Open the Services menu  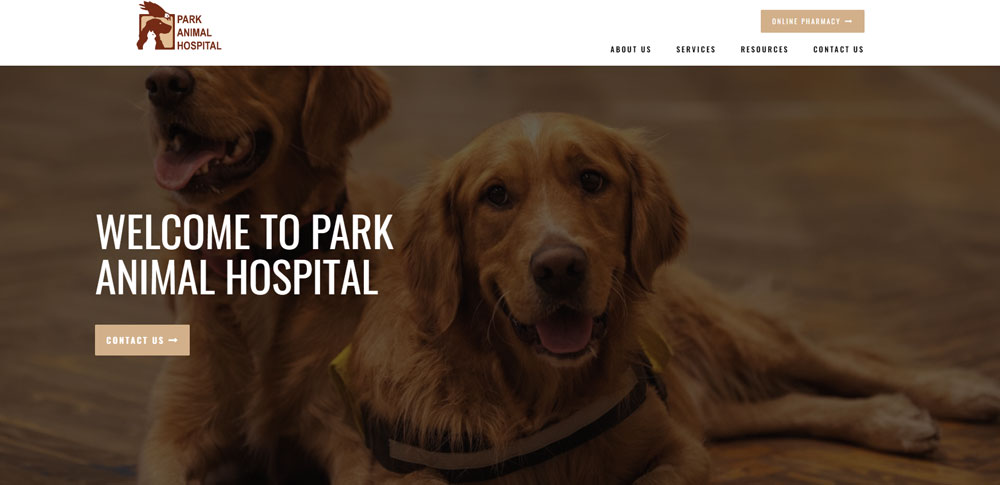[696, 50]
